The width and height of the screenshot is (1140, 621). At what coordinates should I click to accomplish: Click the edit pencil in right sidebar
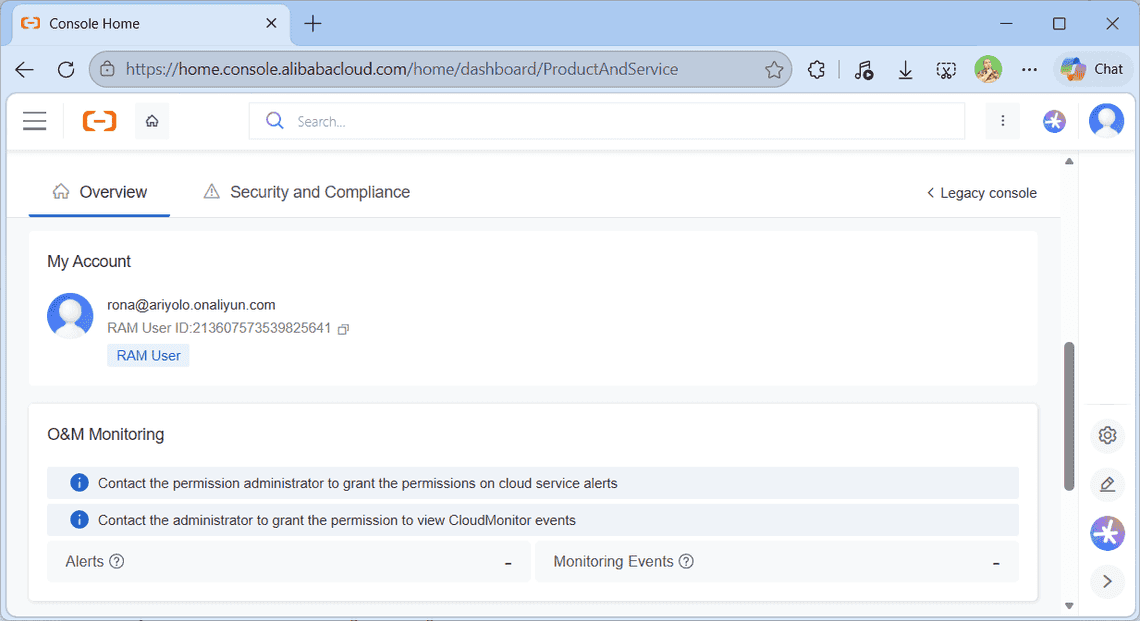(1107, 485)
